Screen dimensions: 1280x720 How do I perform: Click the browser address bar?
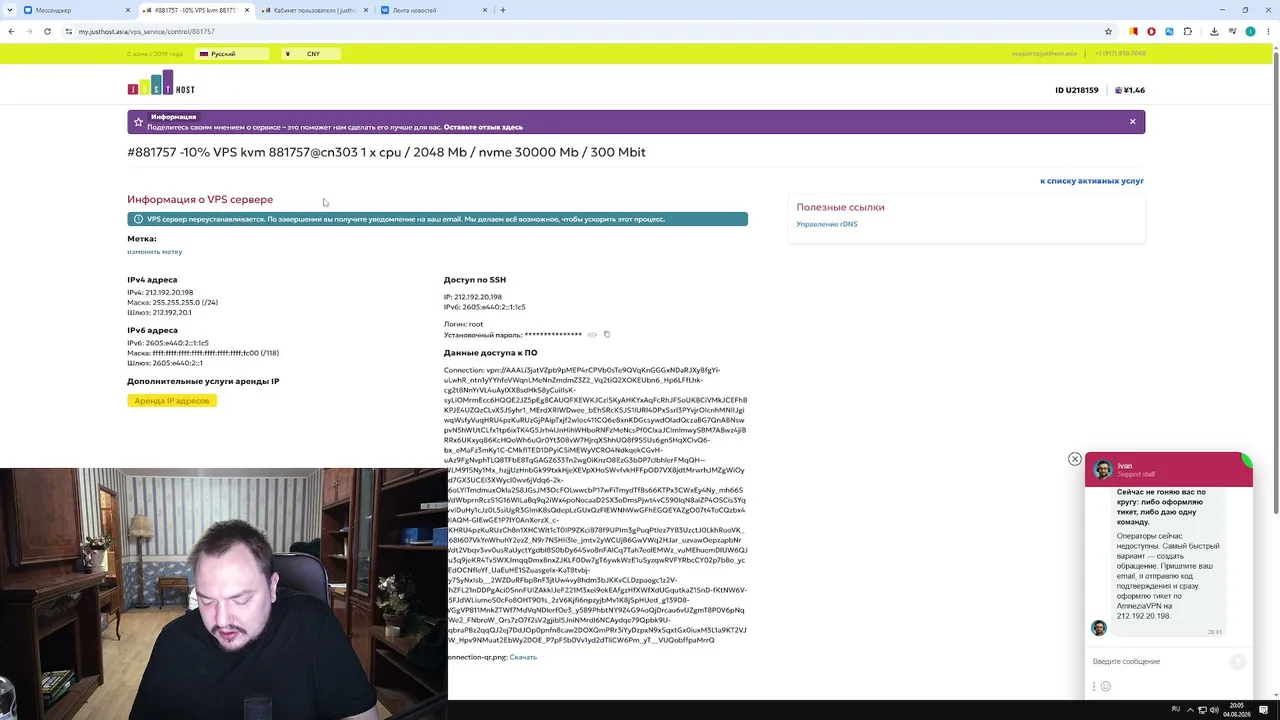pyautogui.click(x=580, y=31)
